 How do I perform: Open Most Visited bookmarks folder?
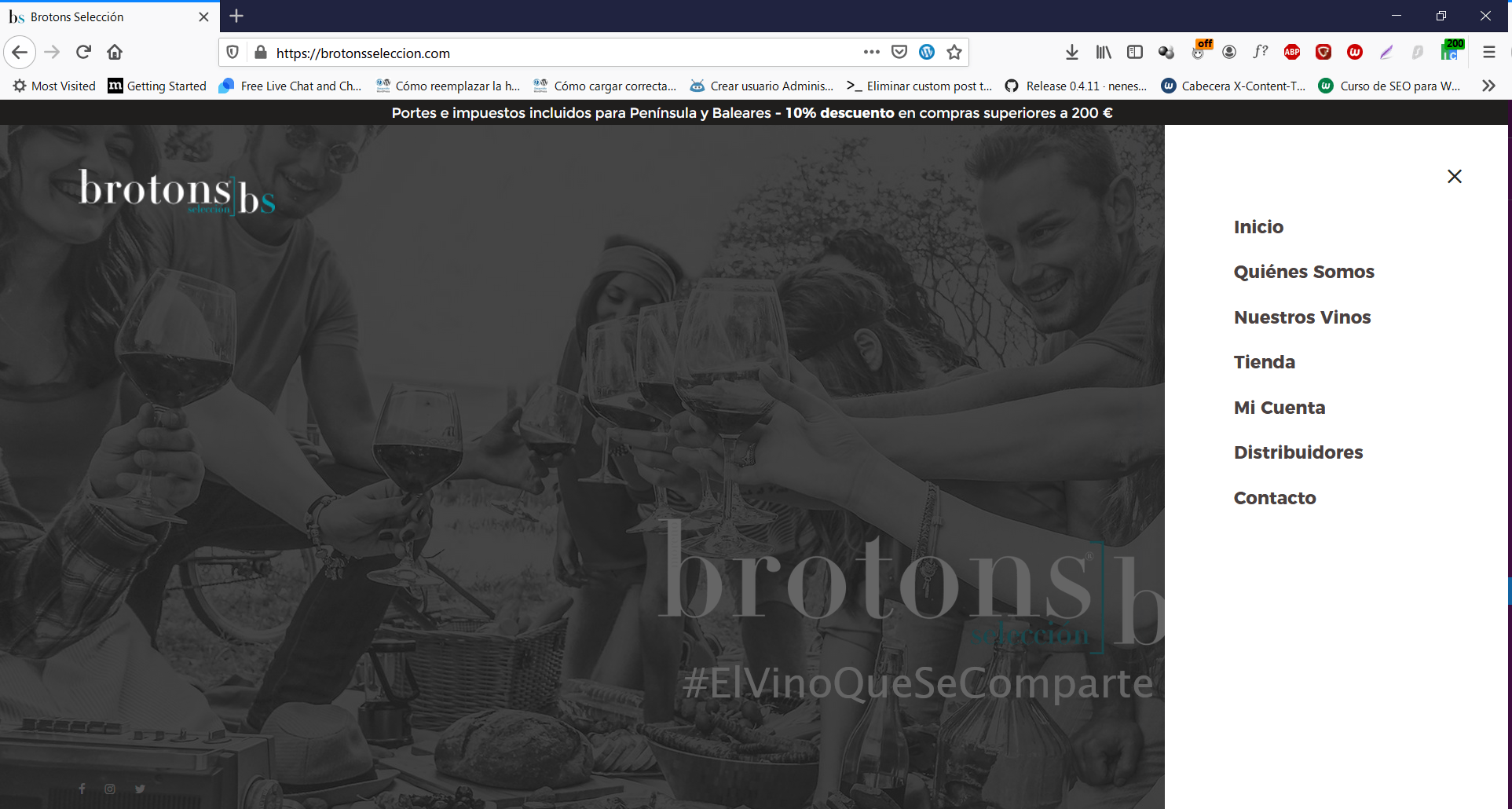coord(54,86)
